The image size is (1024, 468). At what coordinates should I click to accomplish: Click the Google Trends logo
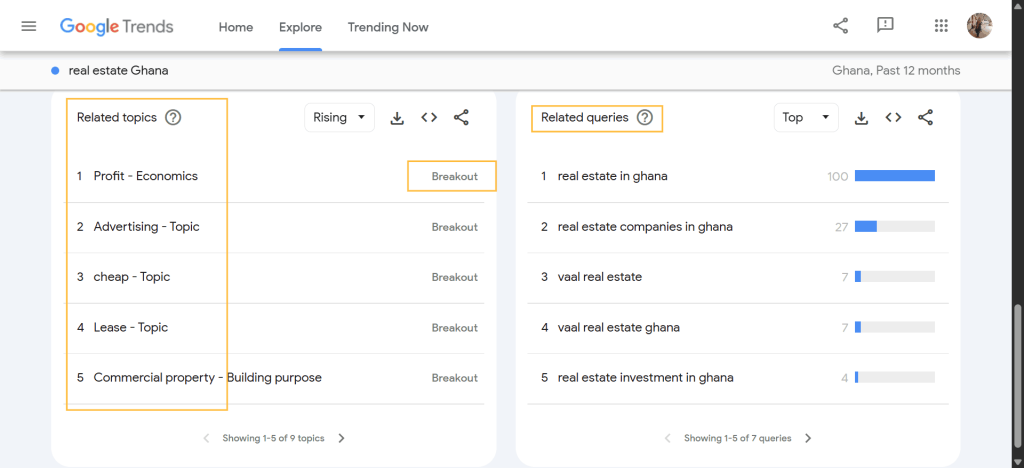[x=116, y=27]
